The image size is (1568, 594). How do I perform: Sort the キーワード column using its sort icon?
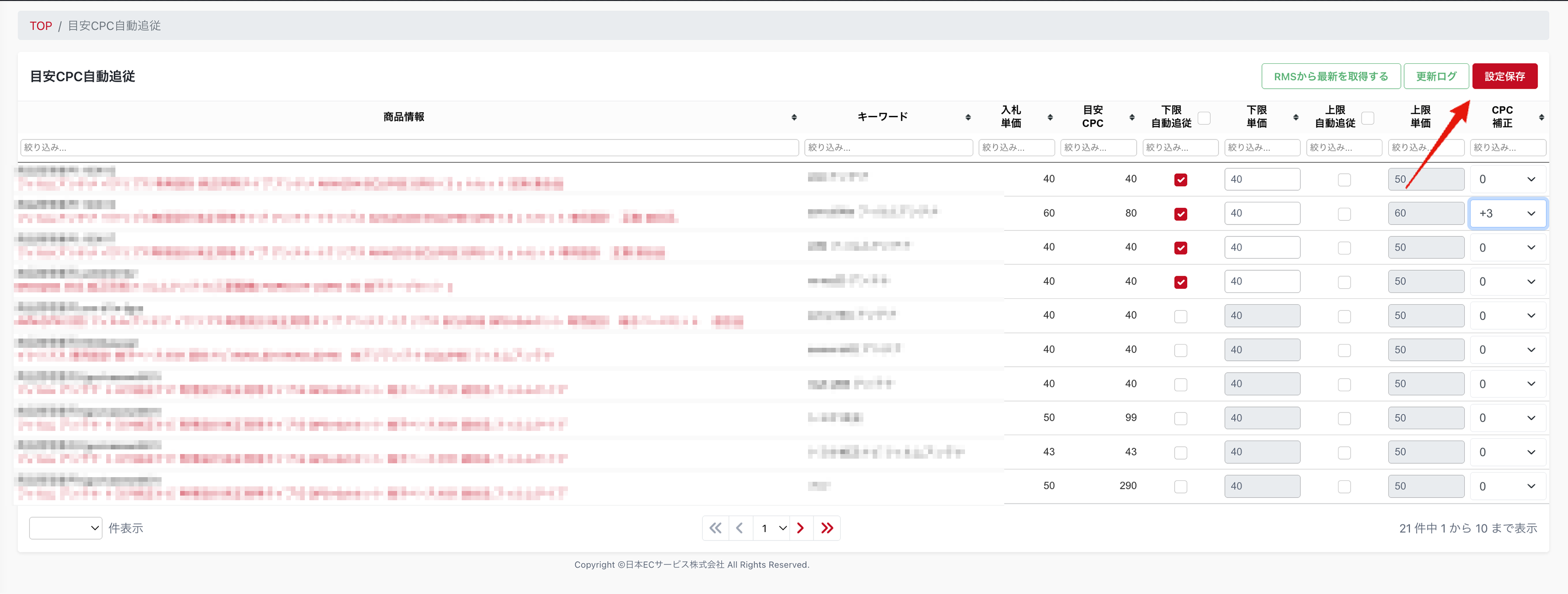[968, 117]
